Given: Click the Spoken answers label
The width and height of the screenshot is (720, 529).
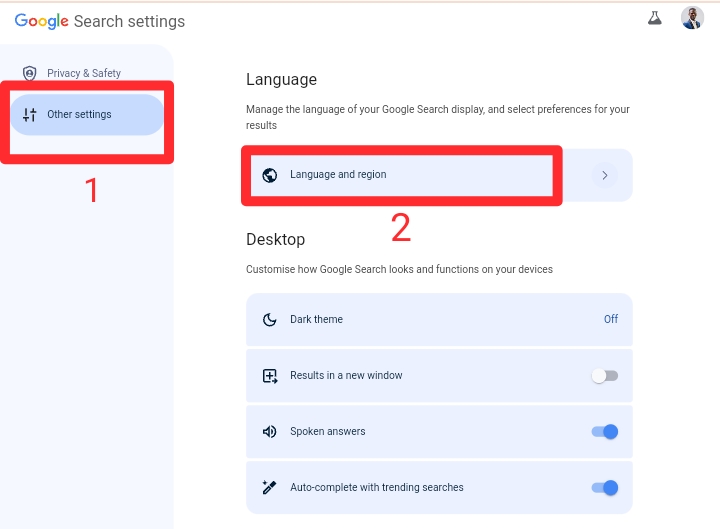Looking at the screenshot, I should [x=327, y=432].
